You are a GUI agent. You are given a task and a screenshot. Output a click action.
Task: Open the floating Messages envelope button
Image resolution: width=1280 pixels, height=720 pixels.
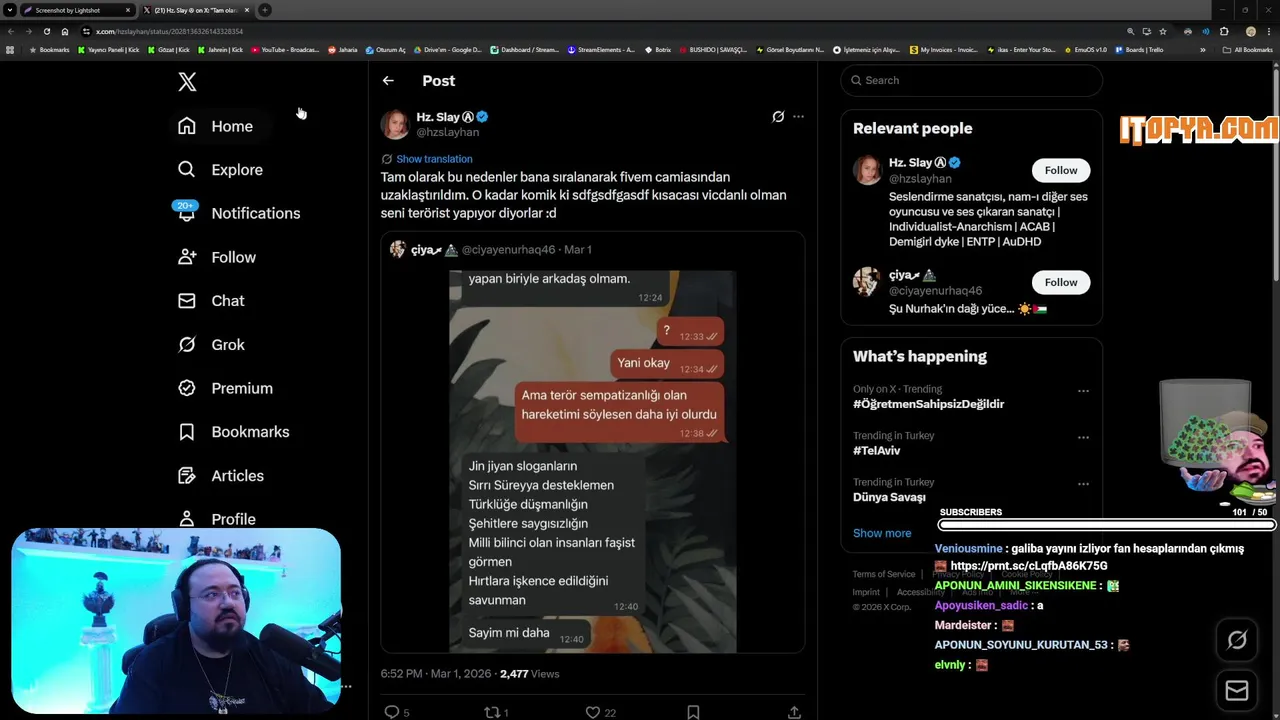[x=1237, y=690]
